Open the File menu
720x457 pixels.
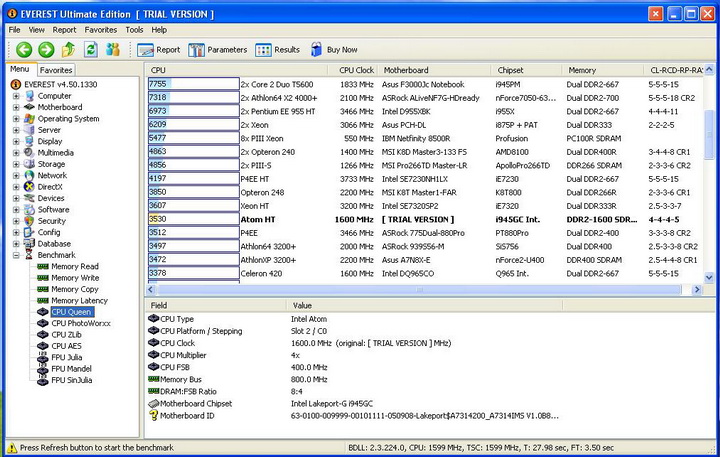[x=14, y=30]
